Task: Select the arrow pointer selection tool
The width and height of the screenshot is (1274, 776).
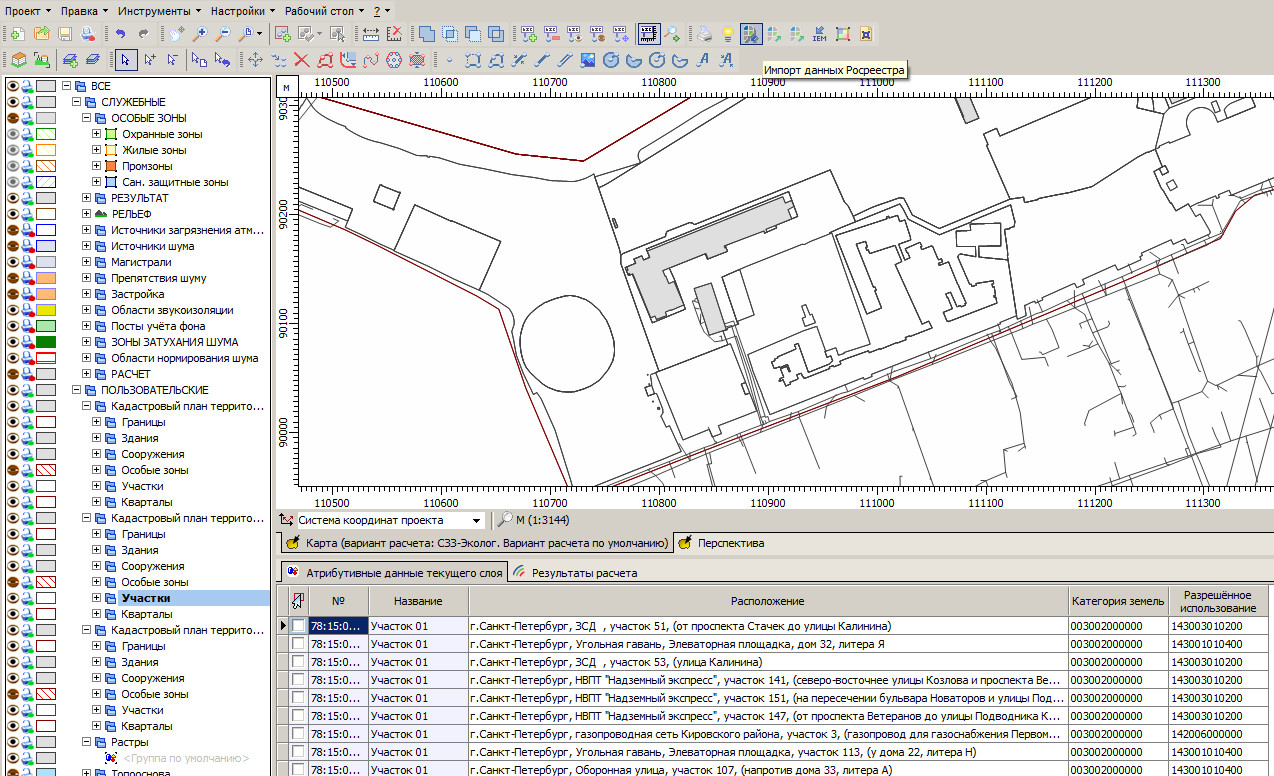Action: point(125,60)
